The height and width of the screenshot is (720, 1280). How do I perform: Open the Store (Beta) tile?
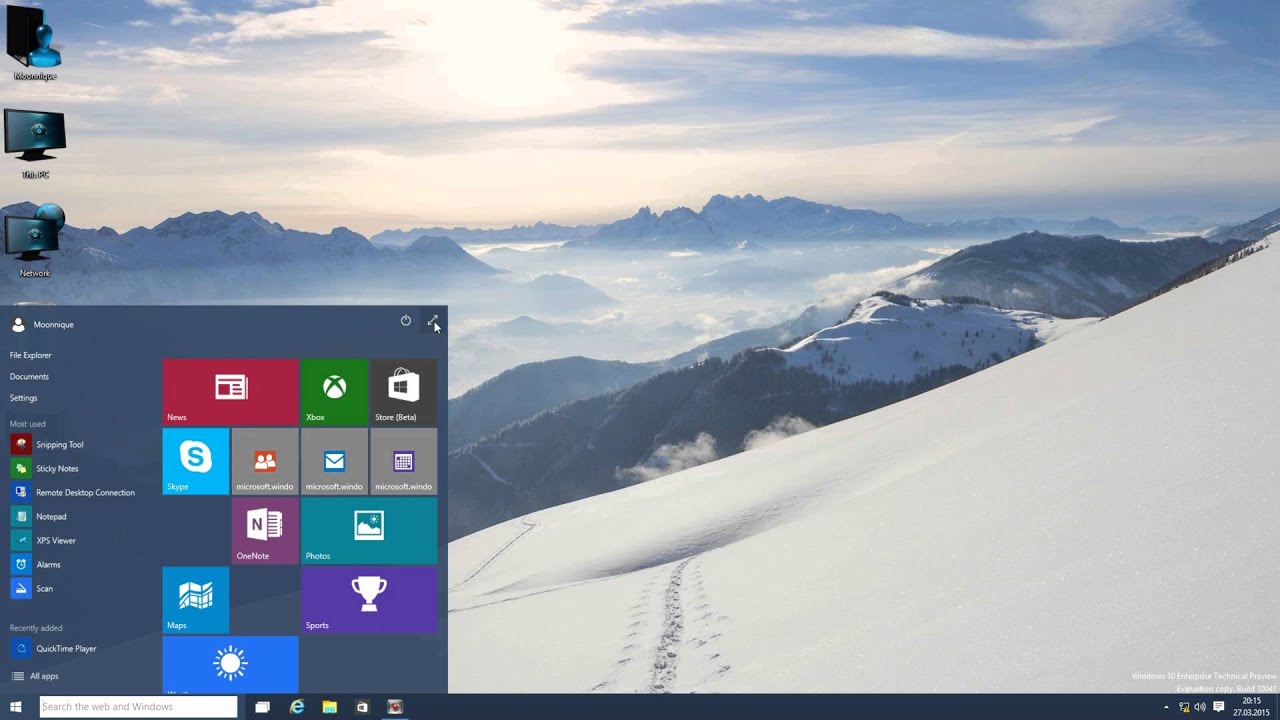pyautogui.click(x=403, y=392)
